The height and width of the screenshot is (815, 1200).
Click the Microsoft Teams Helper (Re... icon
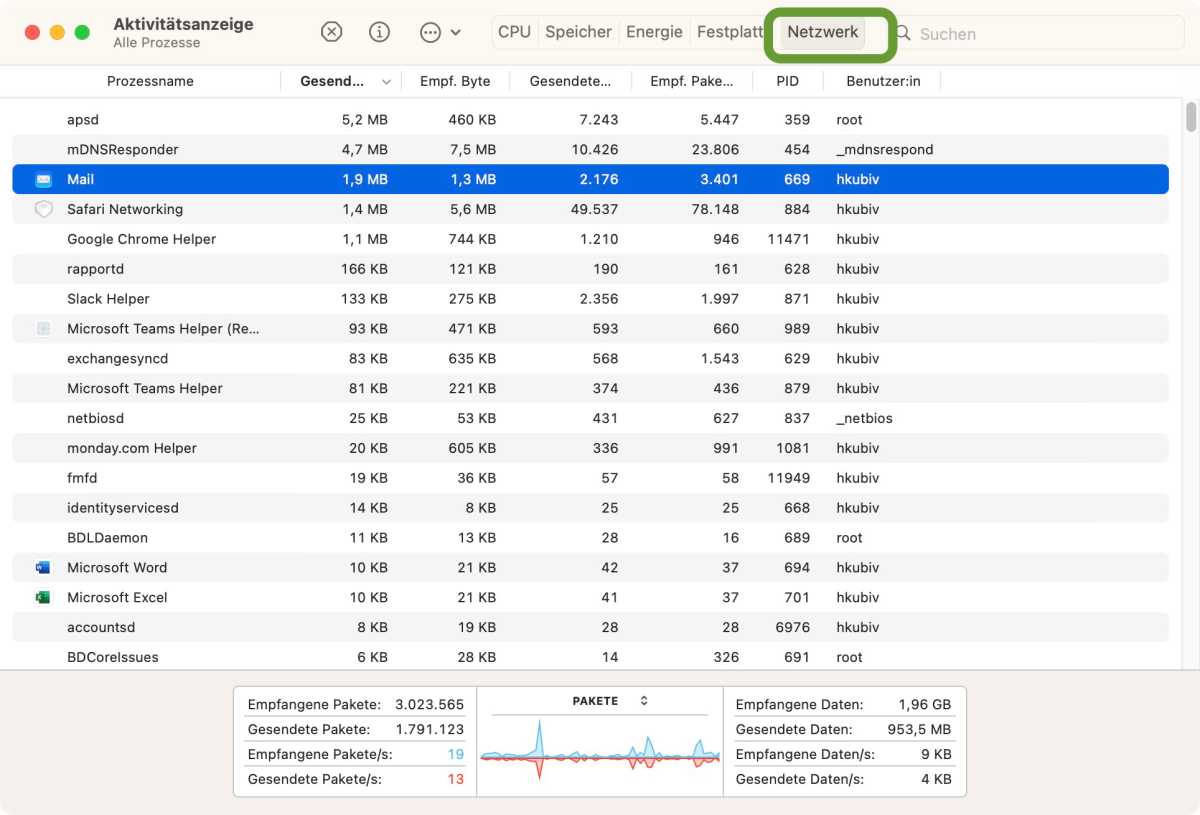(43, 329)
